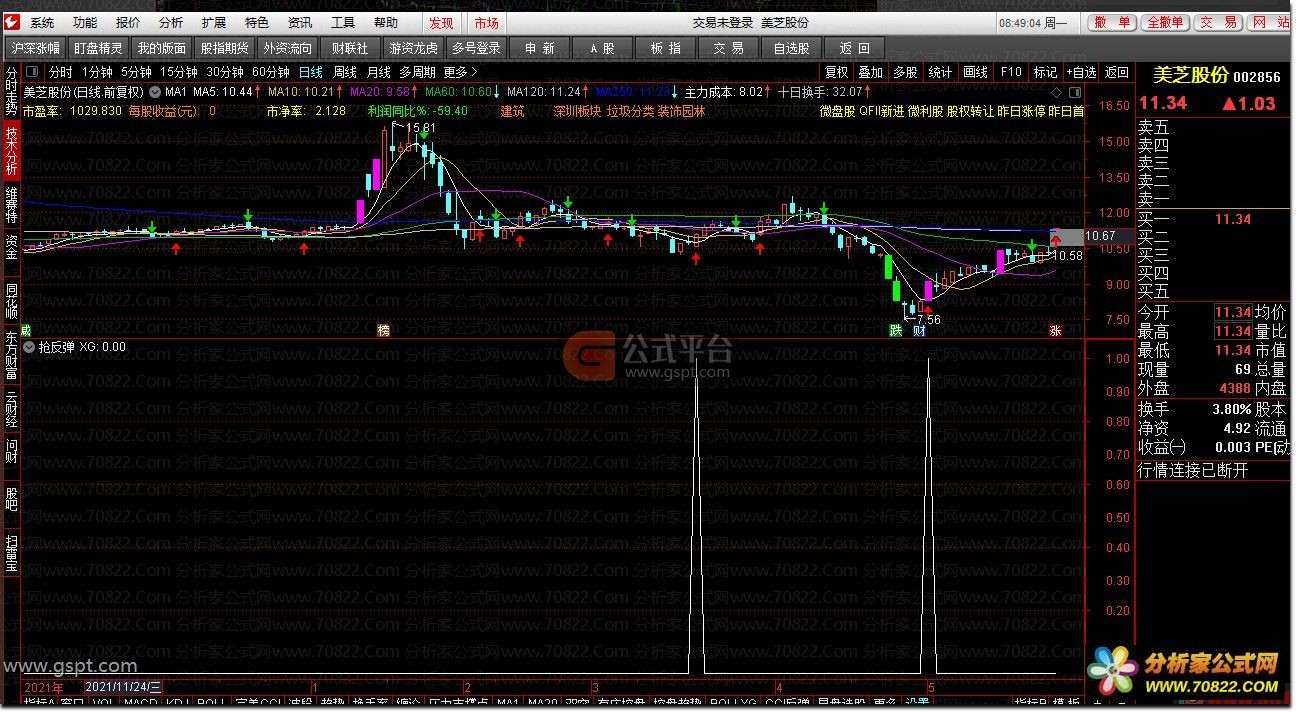1296x712 pixels.
Task: Open the 特色 menu
Action: [257, 22]
